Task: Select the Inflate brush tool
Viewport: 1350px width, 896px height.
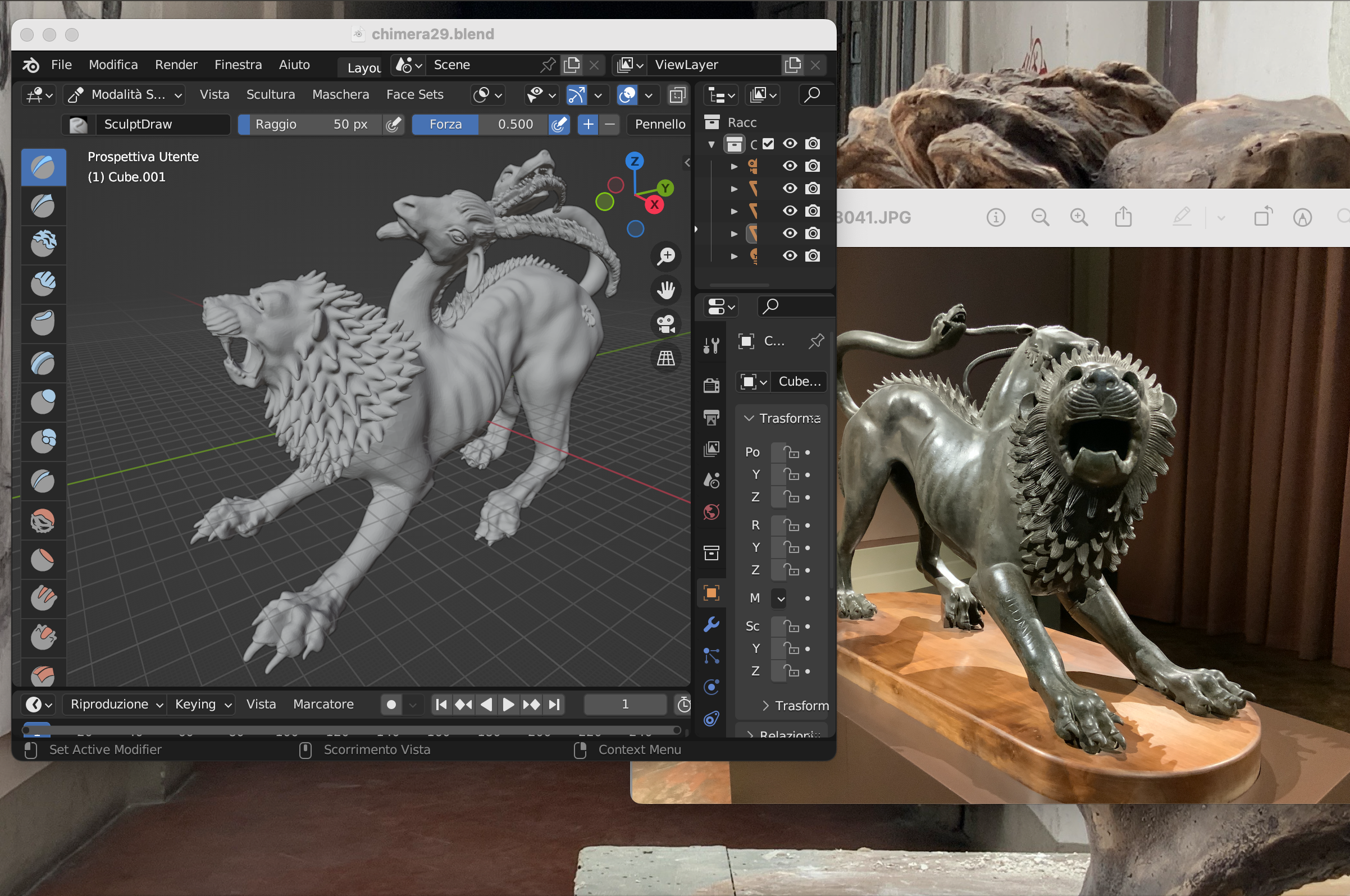Action: [43, 401]
